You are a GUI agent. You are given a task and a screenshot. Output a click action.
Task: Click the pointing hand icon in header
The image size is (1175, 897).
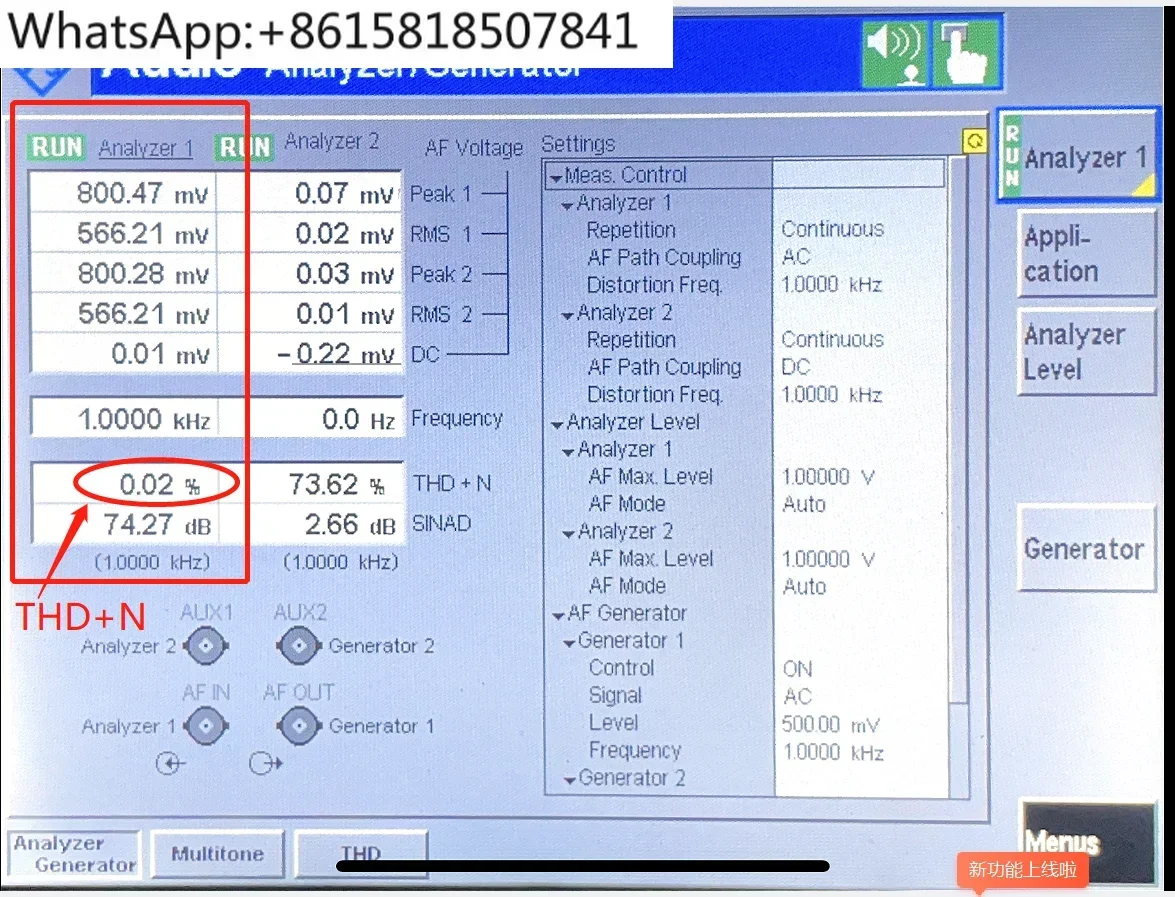(x=964, y=53)
